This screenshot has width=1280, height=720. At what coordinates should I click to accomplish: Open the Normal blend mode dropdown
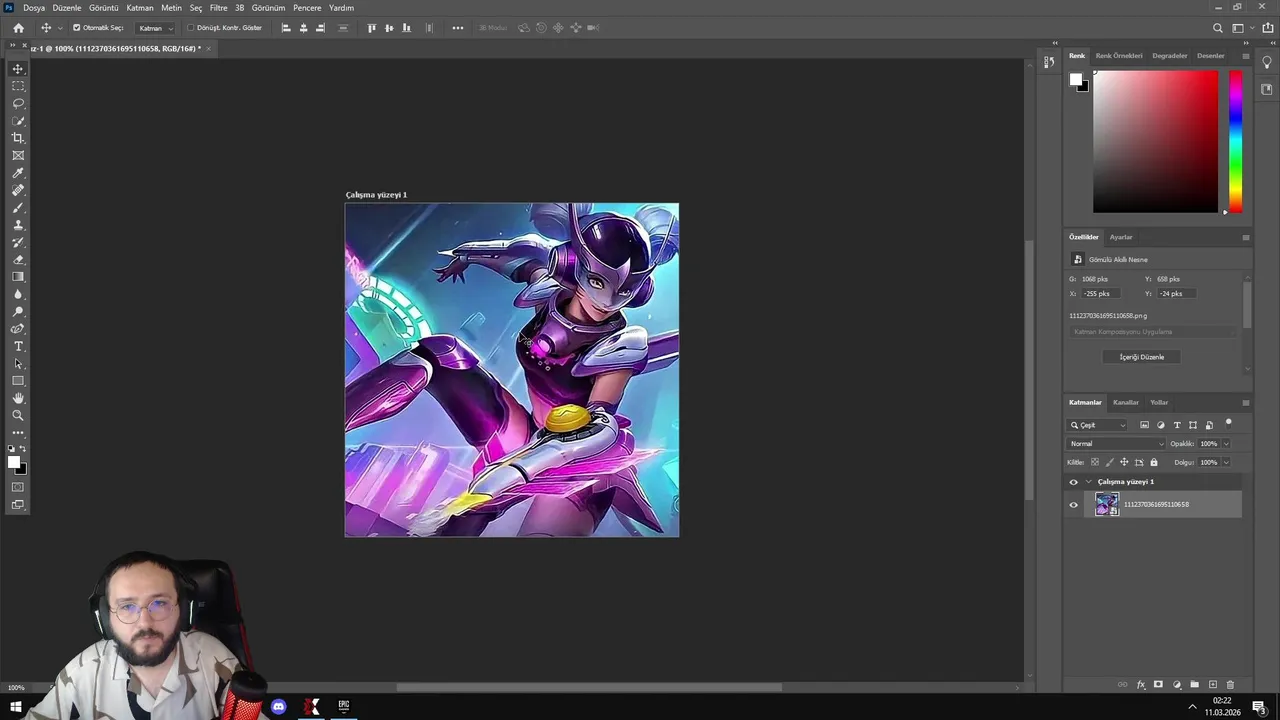click(x=1116, y=444)
